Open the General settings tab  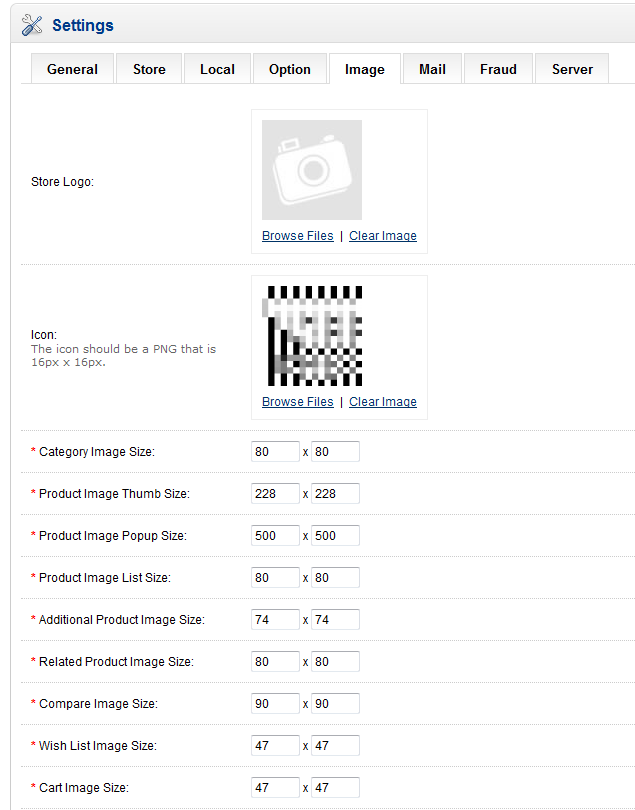(72, 69)
